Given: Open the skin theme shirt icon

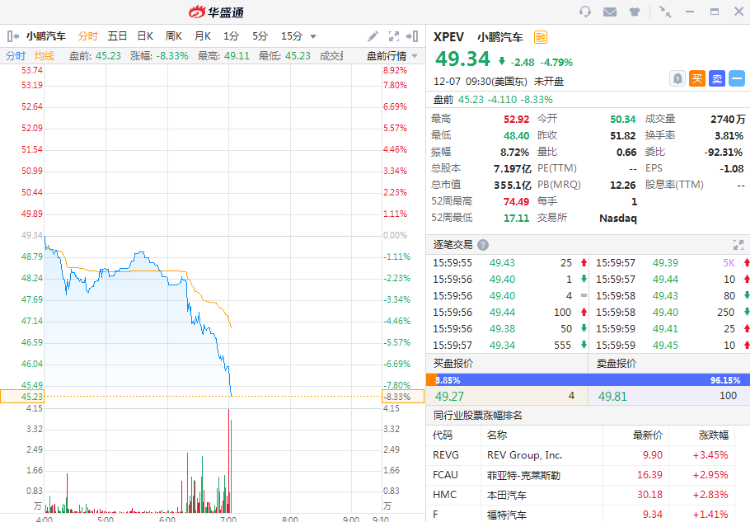Looking at the screenshot, I should tap(634, 11).
